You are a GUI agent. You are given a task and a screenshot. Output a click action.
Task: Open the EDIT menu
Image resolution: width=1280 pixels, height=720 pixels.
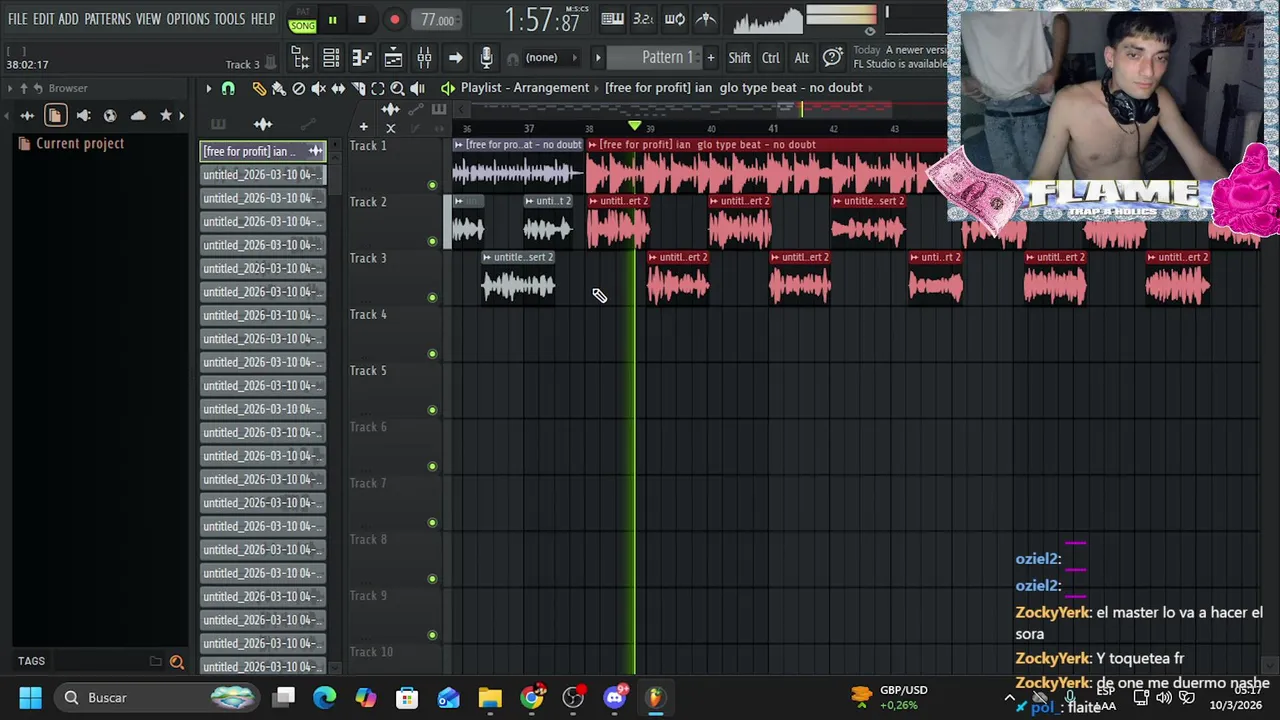(x=43, y=19)
